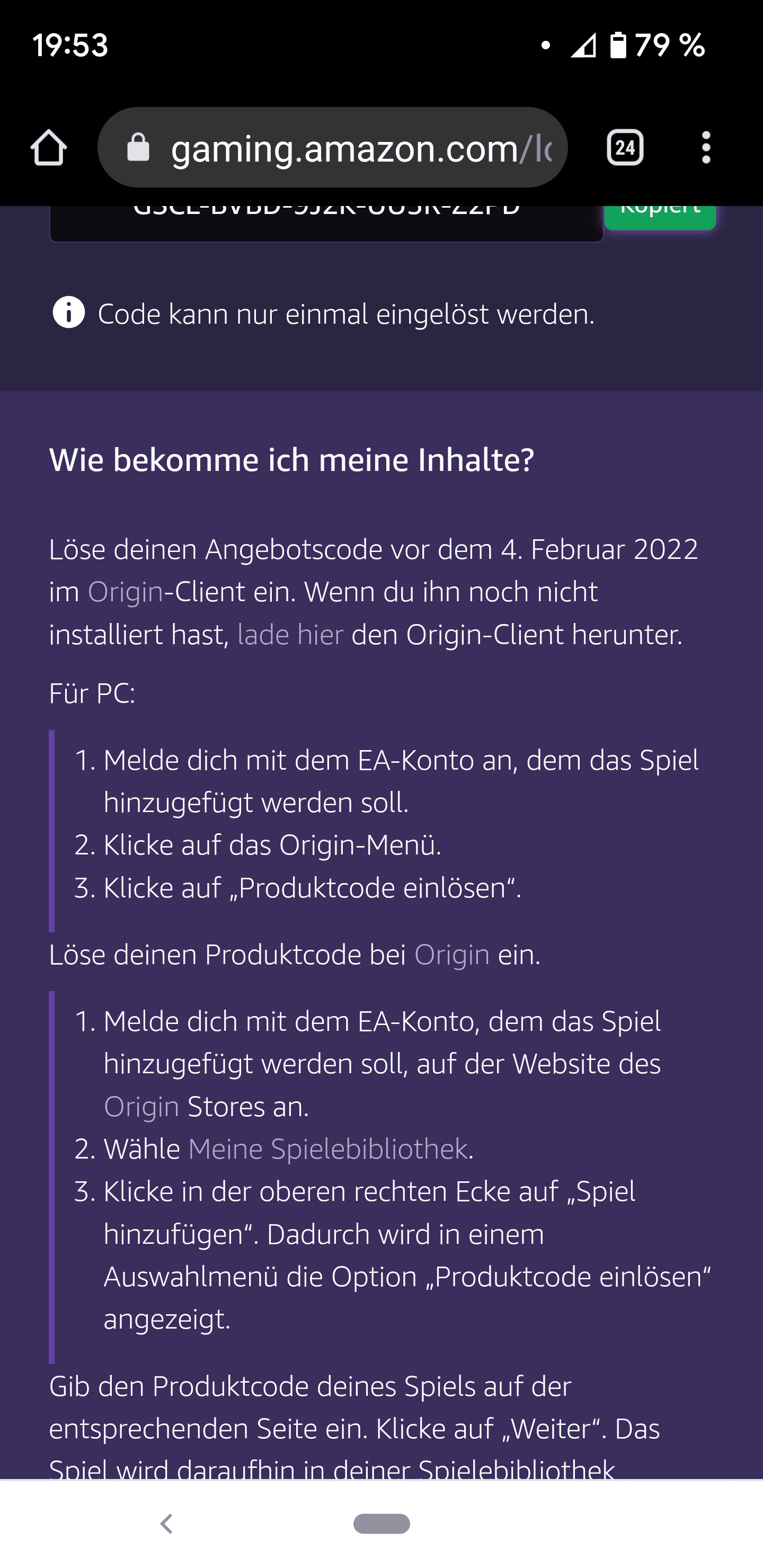Screen dimensions: 763x1568
Task: Tap the browser home icon
Action: point(49,148)
